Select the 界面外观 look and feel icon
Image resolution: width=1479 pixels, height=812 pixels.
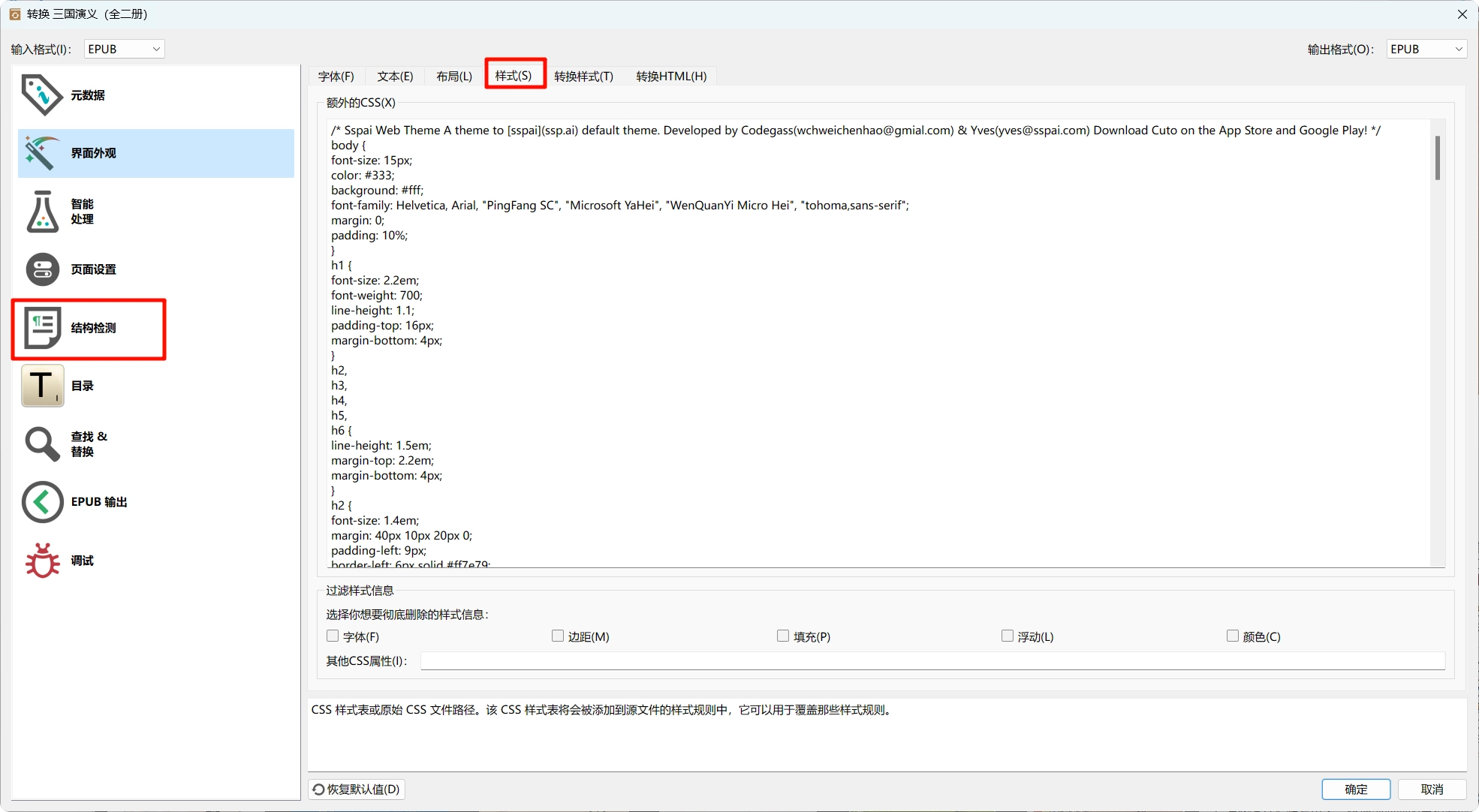pyautogui.click(x=42, y=153)
